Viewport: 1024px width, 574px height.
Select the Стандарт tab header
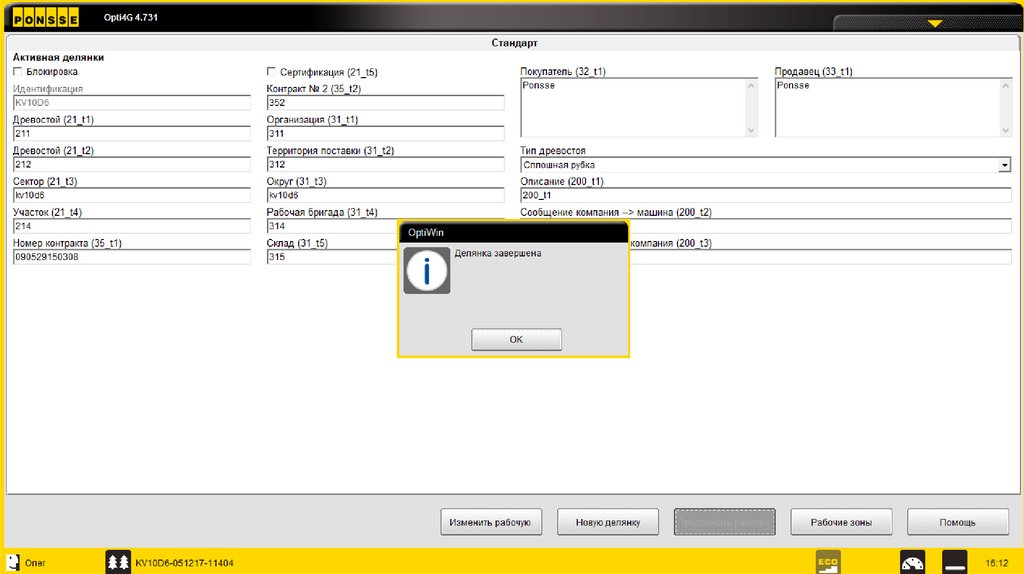click(514, 44)
